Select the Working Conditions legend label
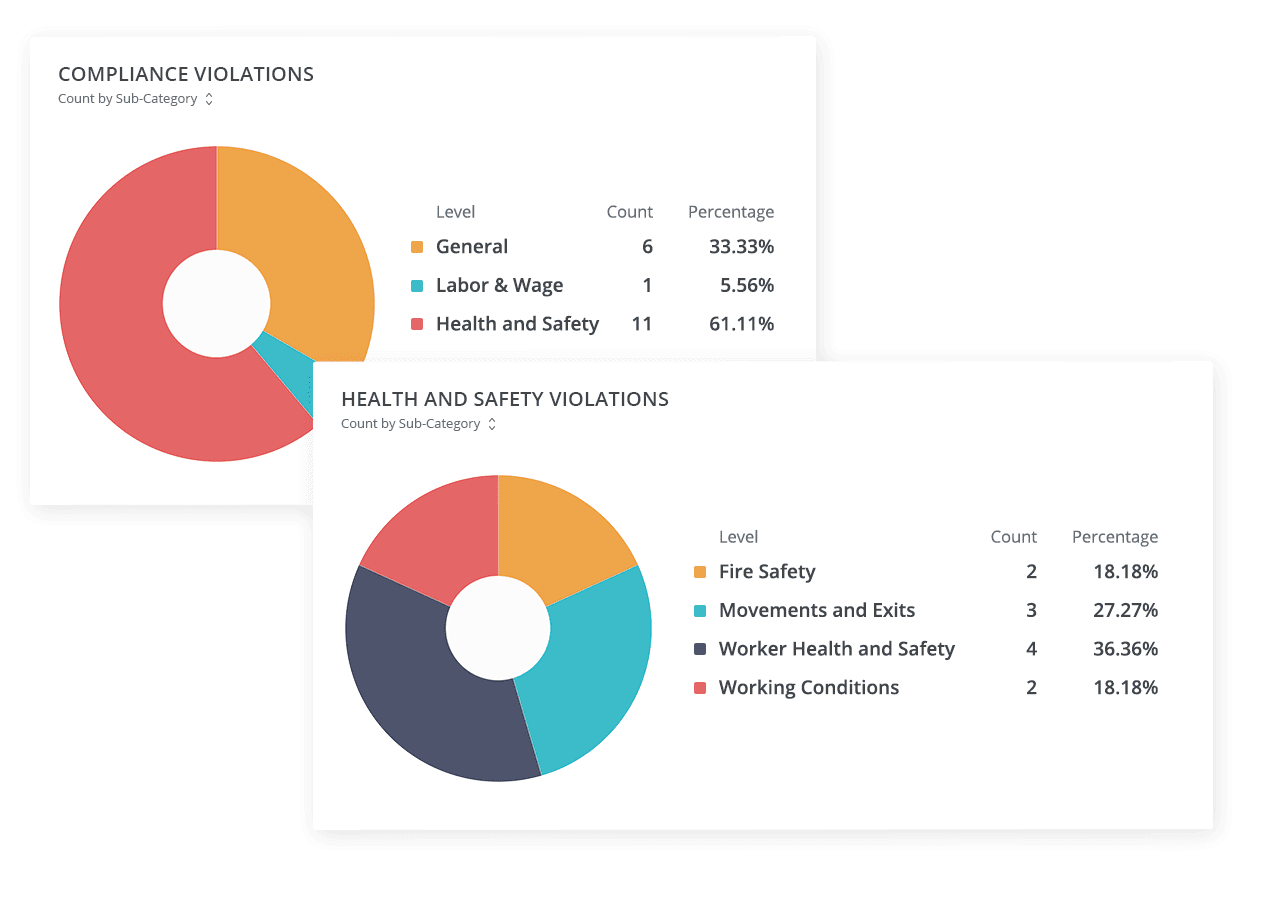Image resolution: width=1285 pixels, height=900 pixels. click(x=809, y=688)
